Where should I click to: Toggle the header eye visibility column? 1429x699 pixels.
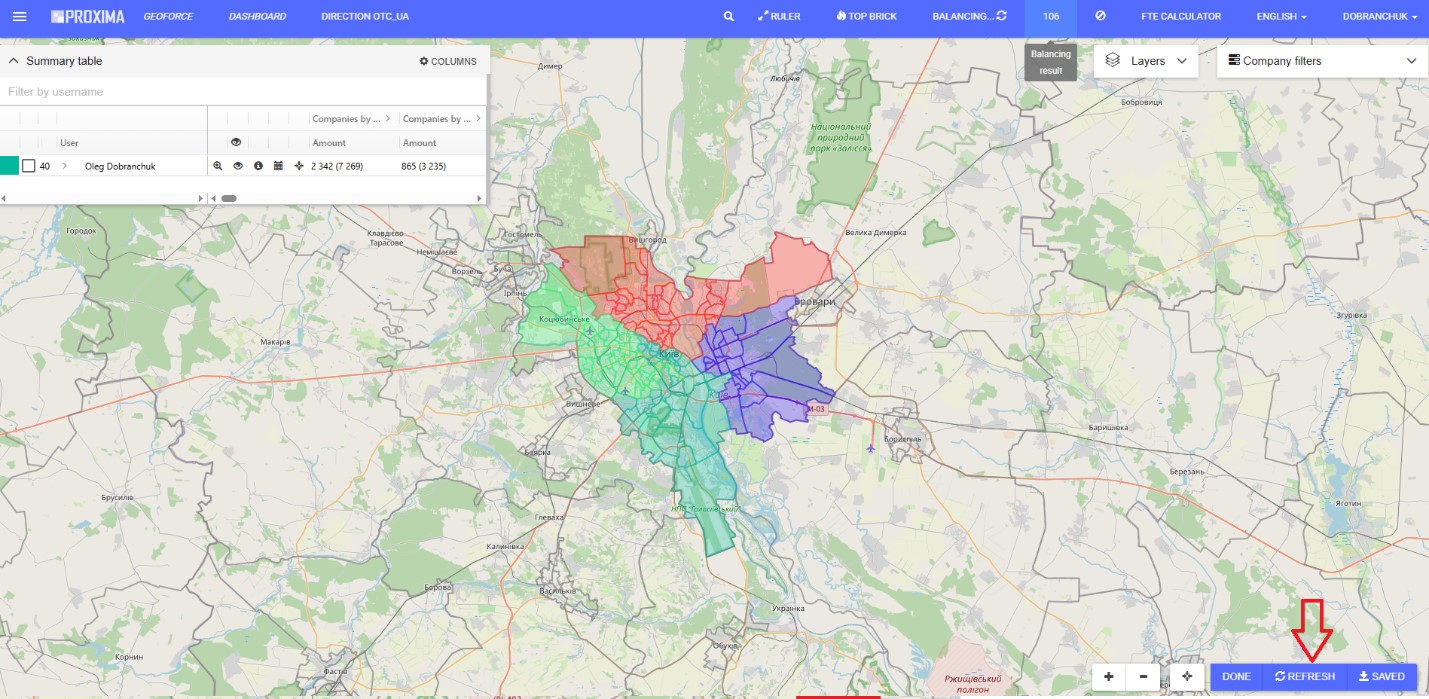236,143
